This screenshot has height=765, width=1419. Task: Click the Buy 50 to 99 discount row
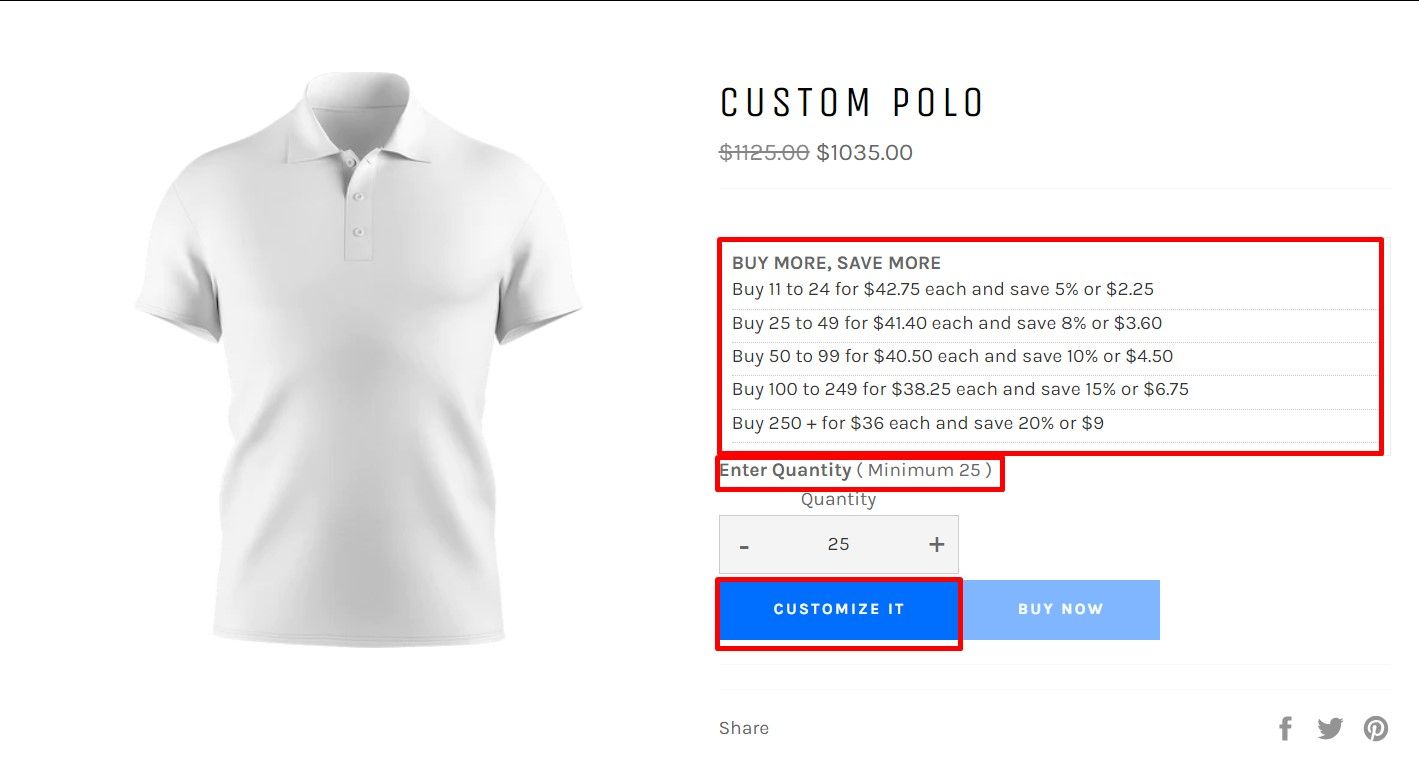pos(952,356)
